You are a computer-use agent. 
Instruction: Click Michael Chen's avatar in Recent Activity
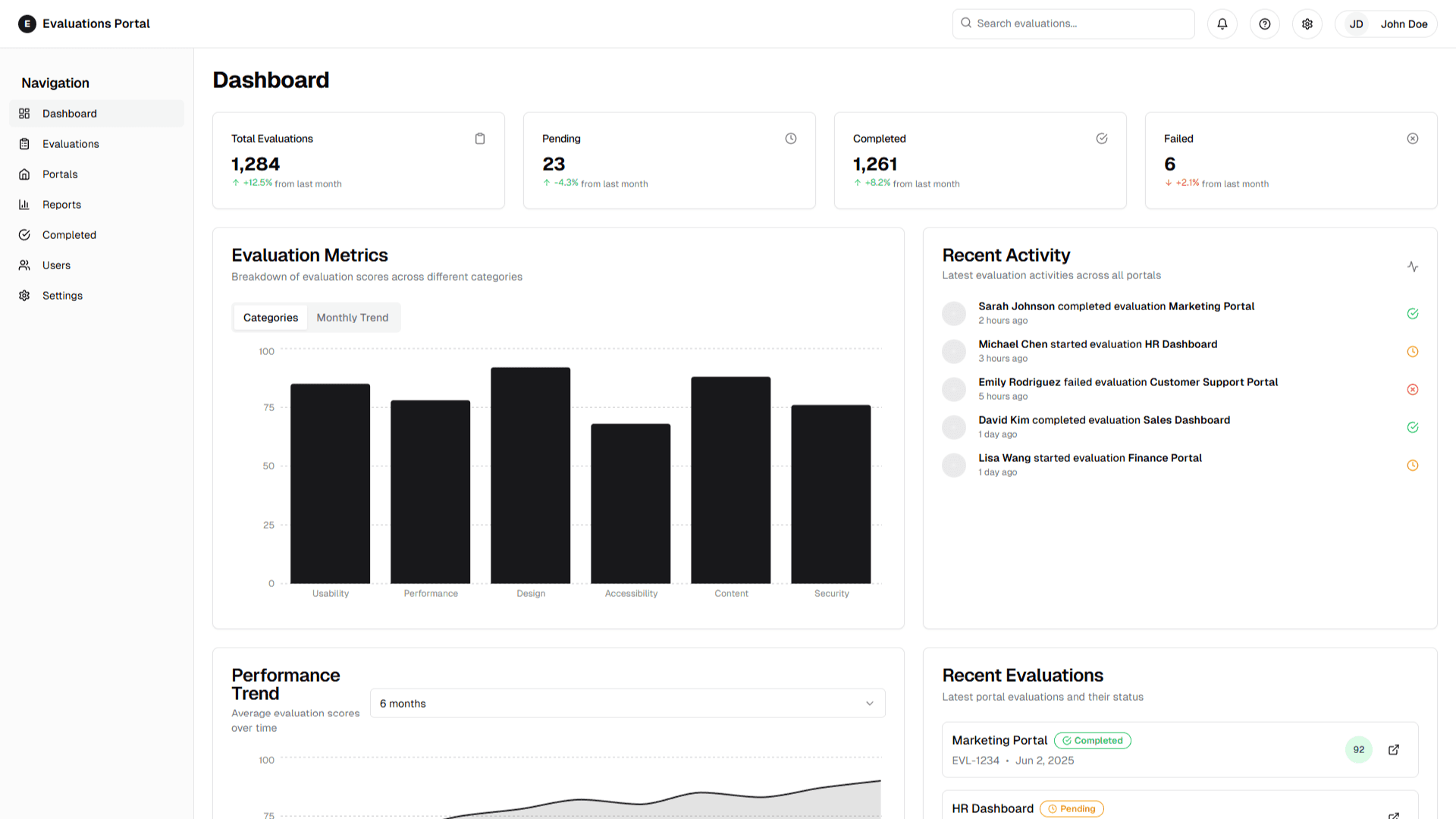point(954,352)
